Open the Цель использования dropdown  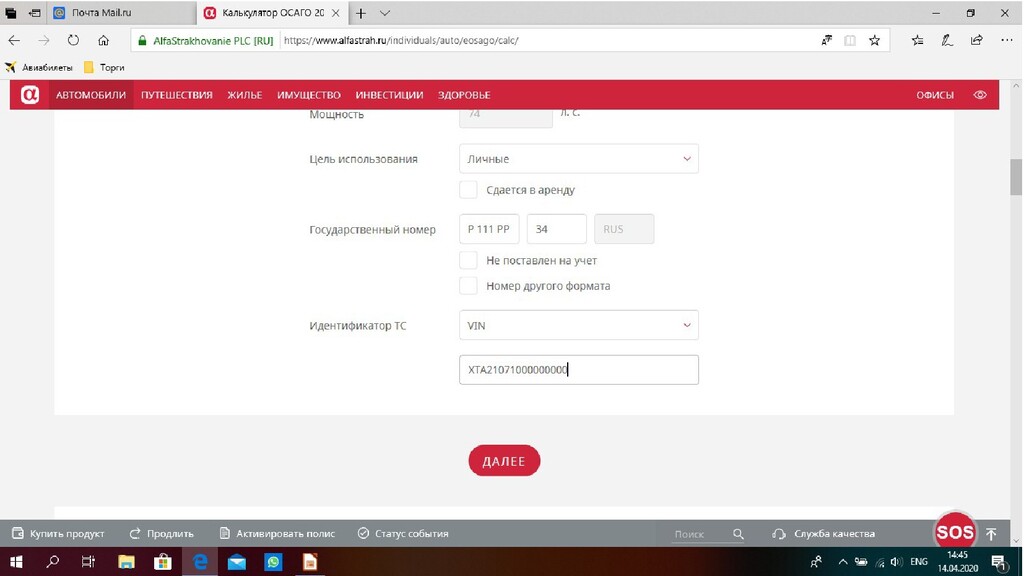pyautogui.click(x=579, y=159)
